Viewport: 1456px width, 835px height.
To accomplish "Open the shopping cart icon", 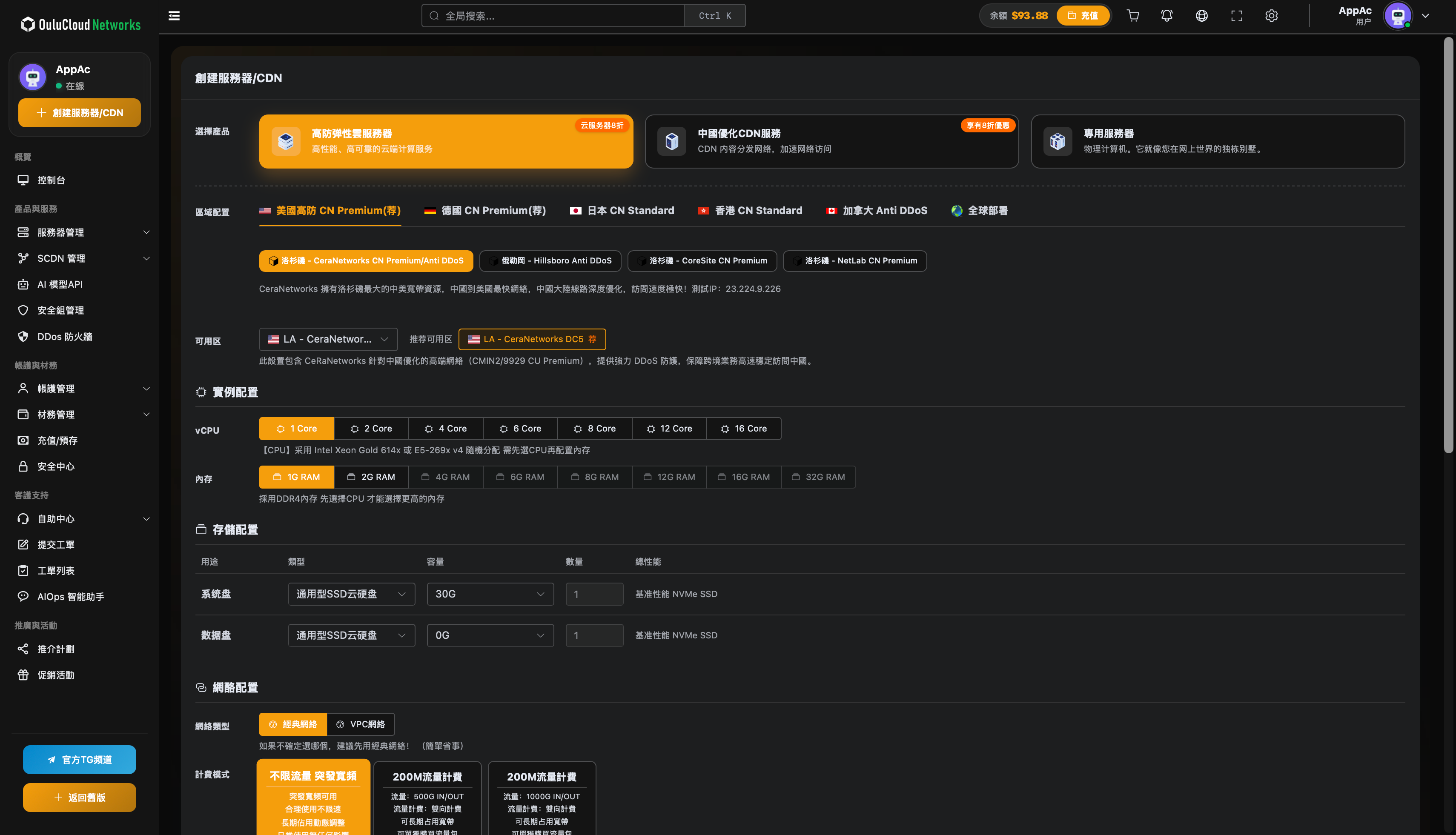I will (x=1133, y=15).
